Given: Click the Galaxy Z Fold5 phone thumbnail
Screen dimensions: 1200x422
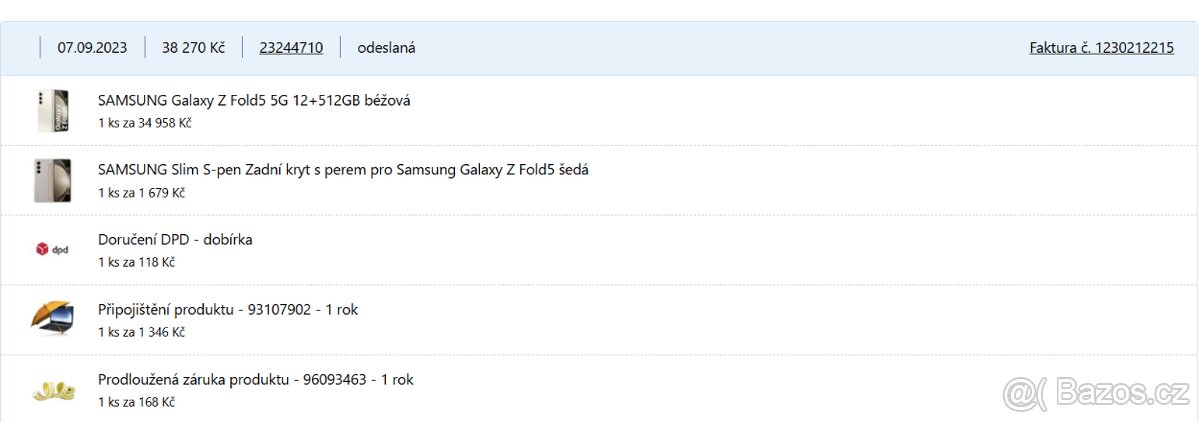Looking at the screenshot, I should [51, 110].
